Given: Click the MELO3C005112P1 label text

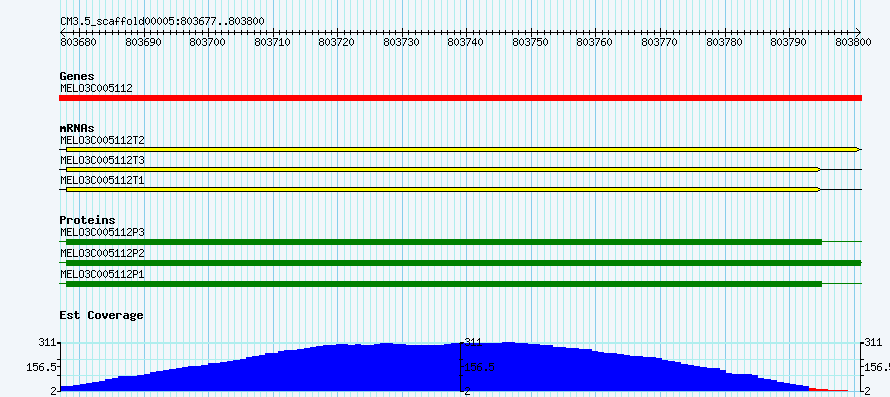Looking at the screenshot, I should point(102,274).
